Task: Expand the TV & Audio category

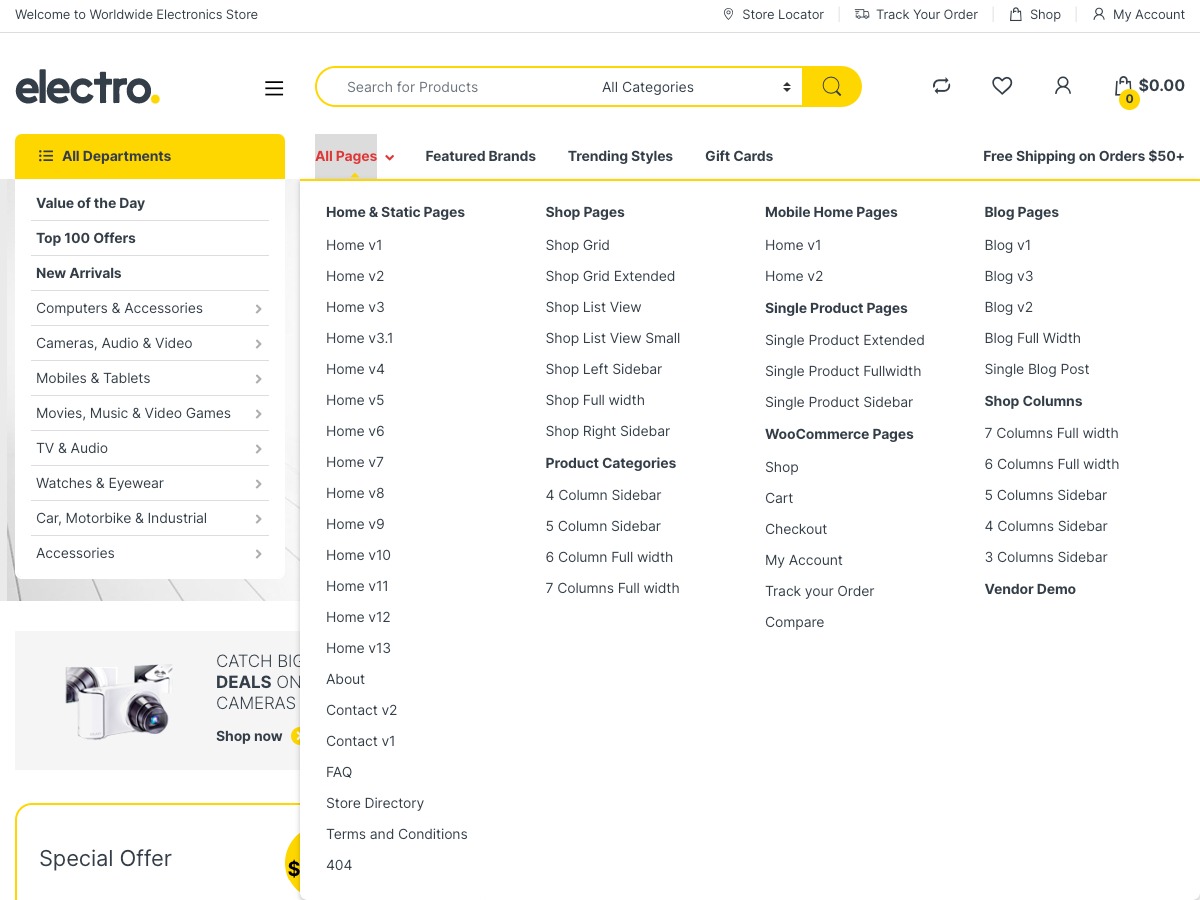Action: tap(150, 448)
